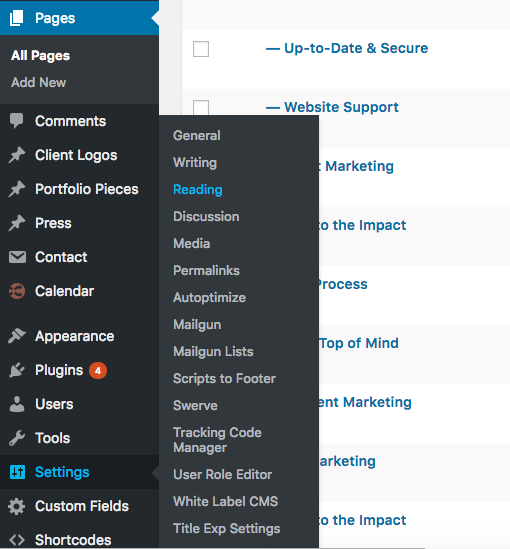Click the orange Calendar icon
510x549 pixels.
17,291
